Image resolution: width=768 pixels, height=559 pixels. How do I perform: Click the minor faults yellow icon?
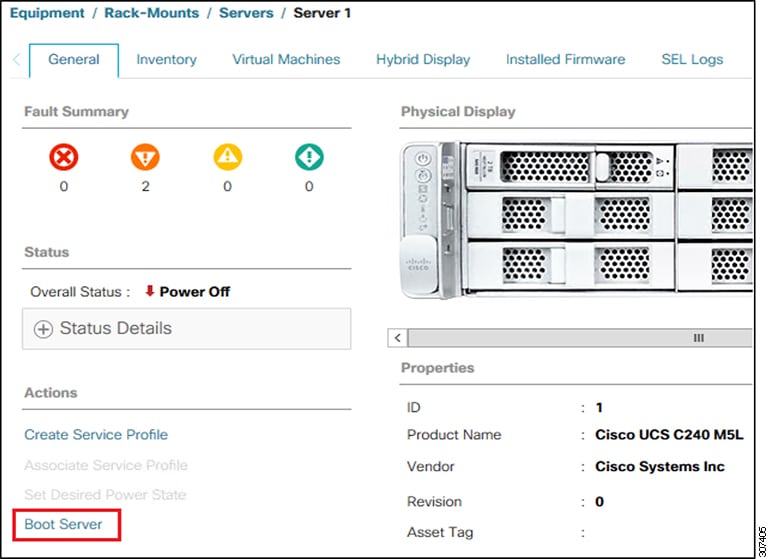coord(227,157)
